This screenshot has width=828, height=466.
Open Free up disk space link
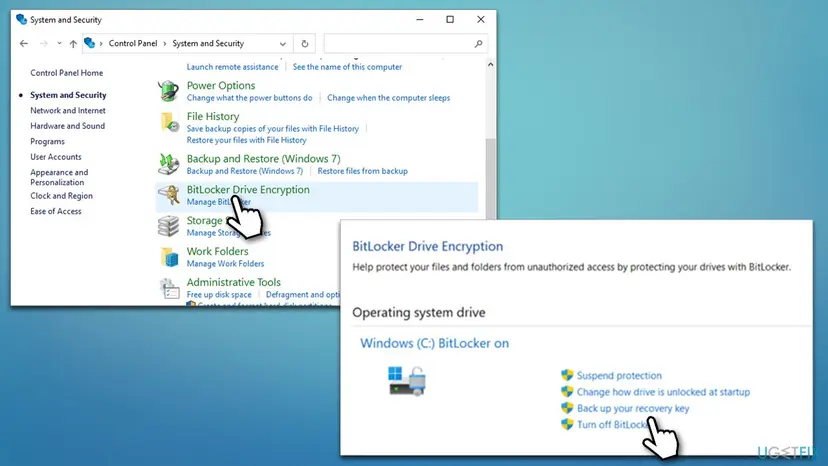point(219,295)
